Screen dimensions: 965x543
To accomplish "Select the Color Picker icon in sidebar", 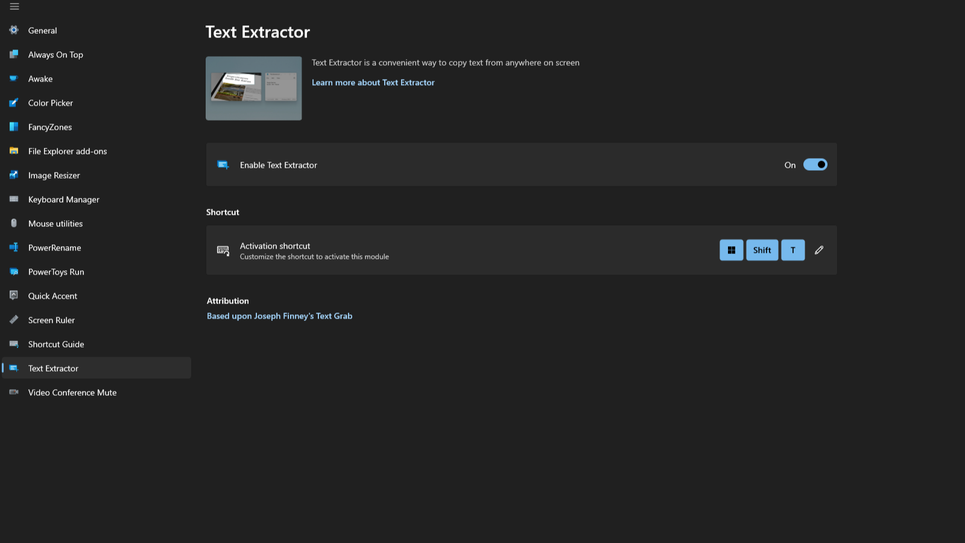I will click(14, 103).
